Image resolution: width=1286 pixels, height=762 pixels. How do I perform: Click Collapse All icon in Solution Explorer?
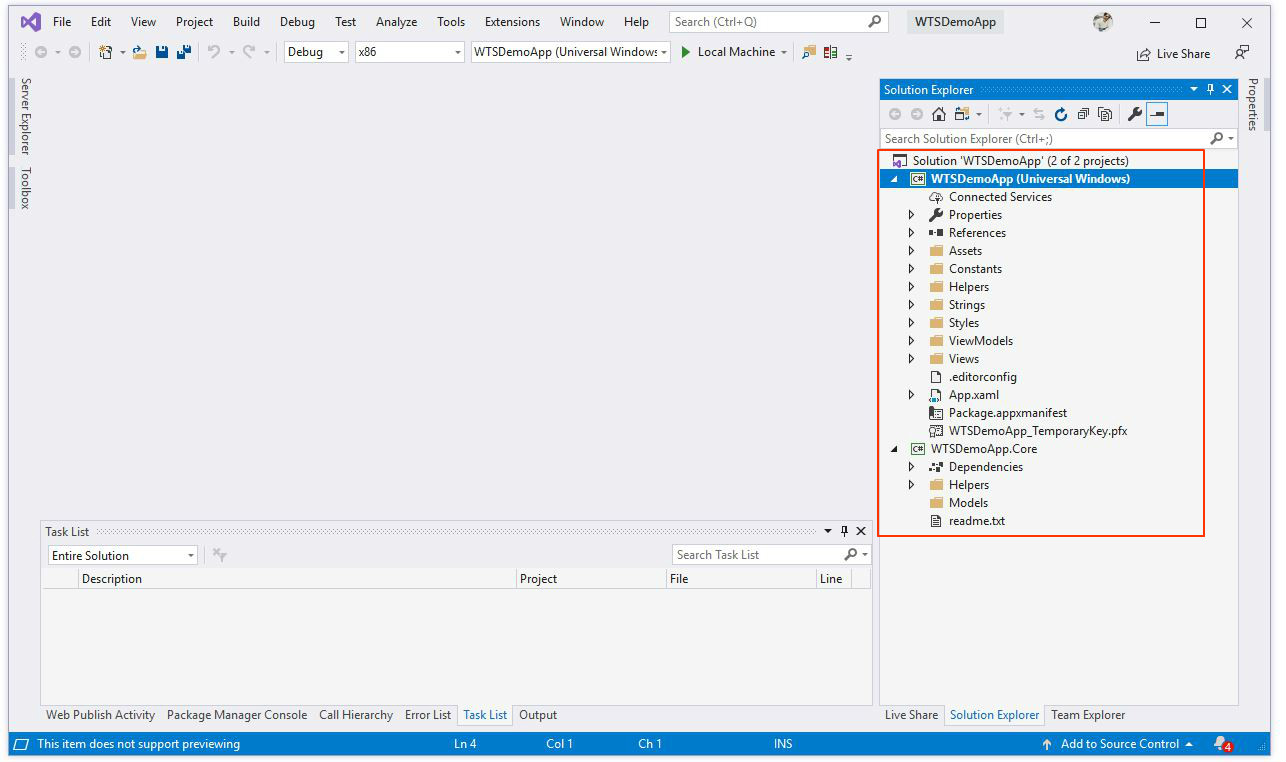(1083, 114)
